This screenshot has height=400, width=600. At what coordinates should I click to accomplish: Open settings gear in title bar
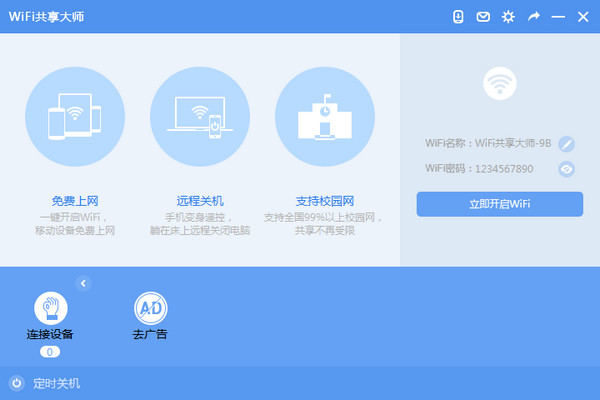coord(508,17)
